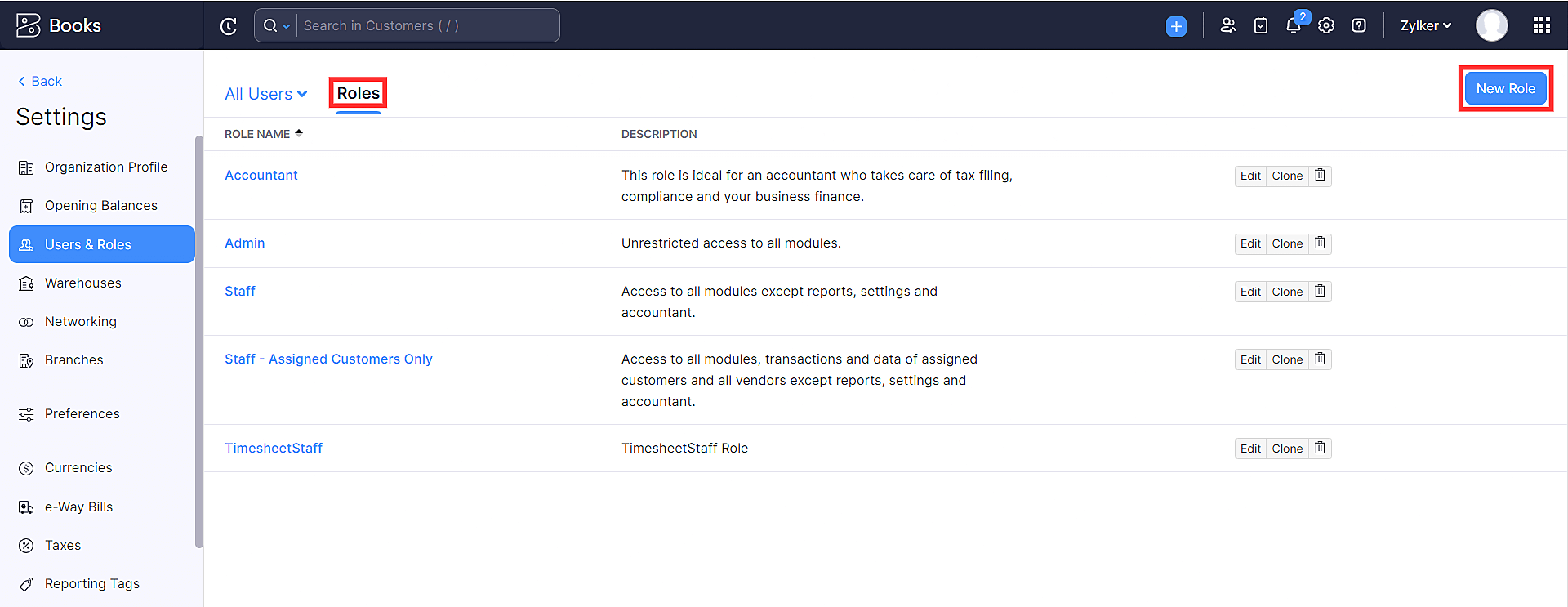Open the recent activity clock icon
The height and width of the screenshot is (607, 1568).
229,26
